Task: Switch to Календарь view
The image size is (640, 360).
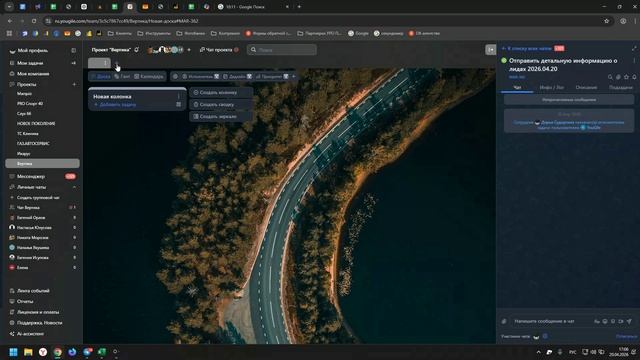Action: click(149, 76)
